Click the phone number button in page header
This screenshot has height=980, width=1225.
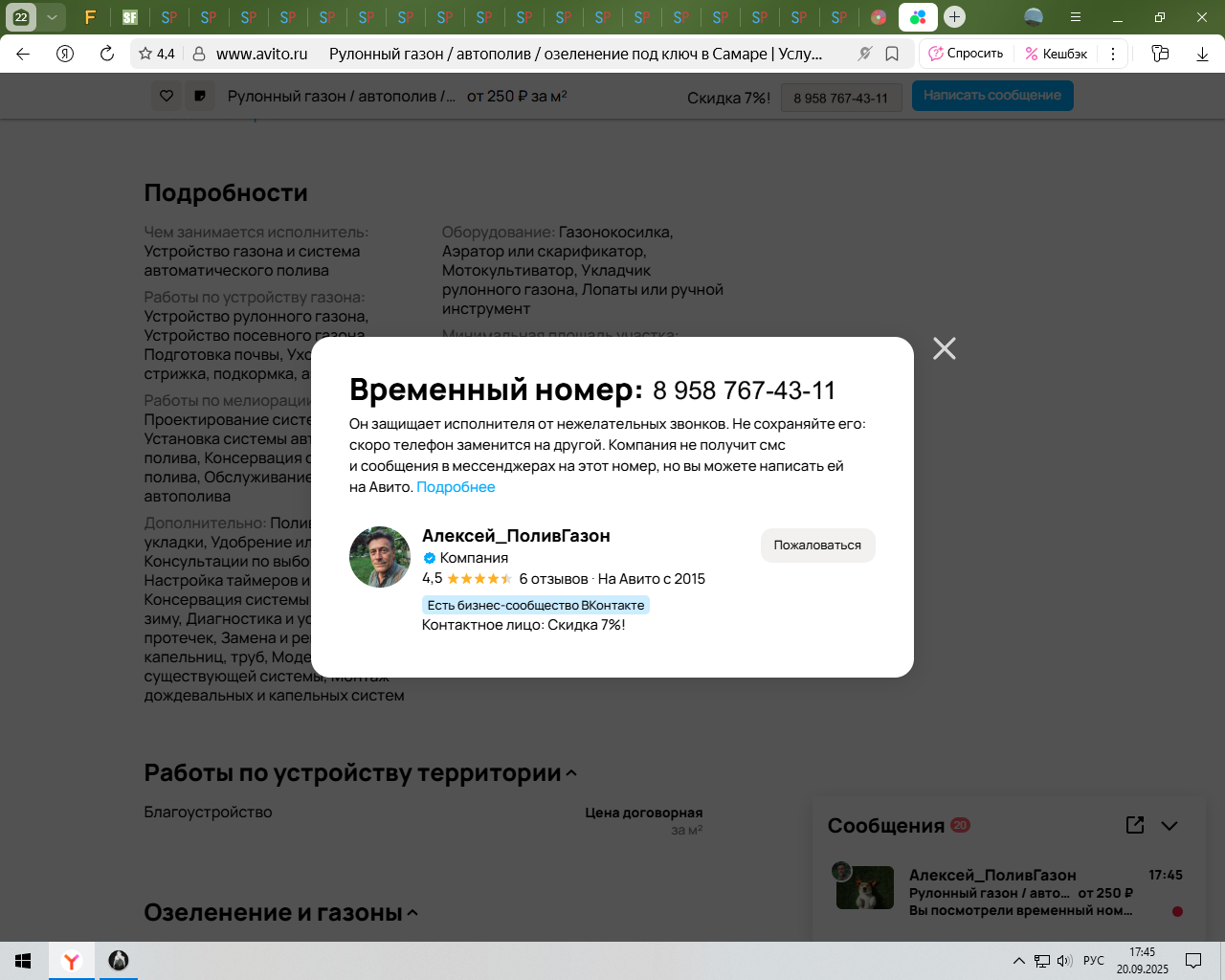841,98
